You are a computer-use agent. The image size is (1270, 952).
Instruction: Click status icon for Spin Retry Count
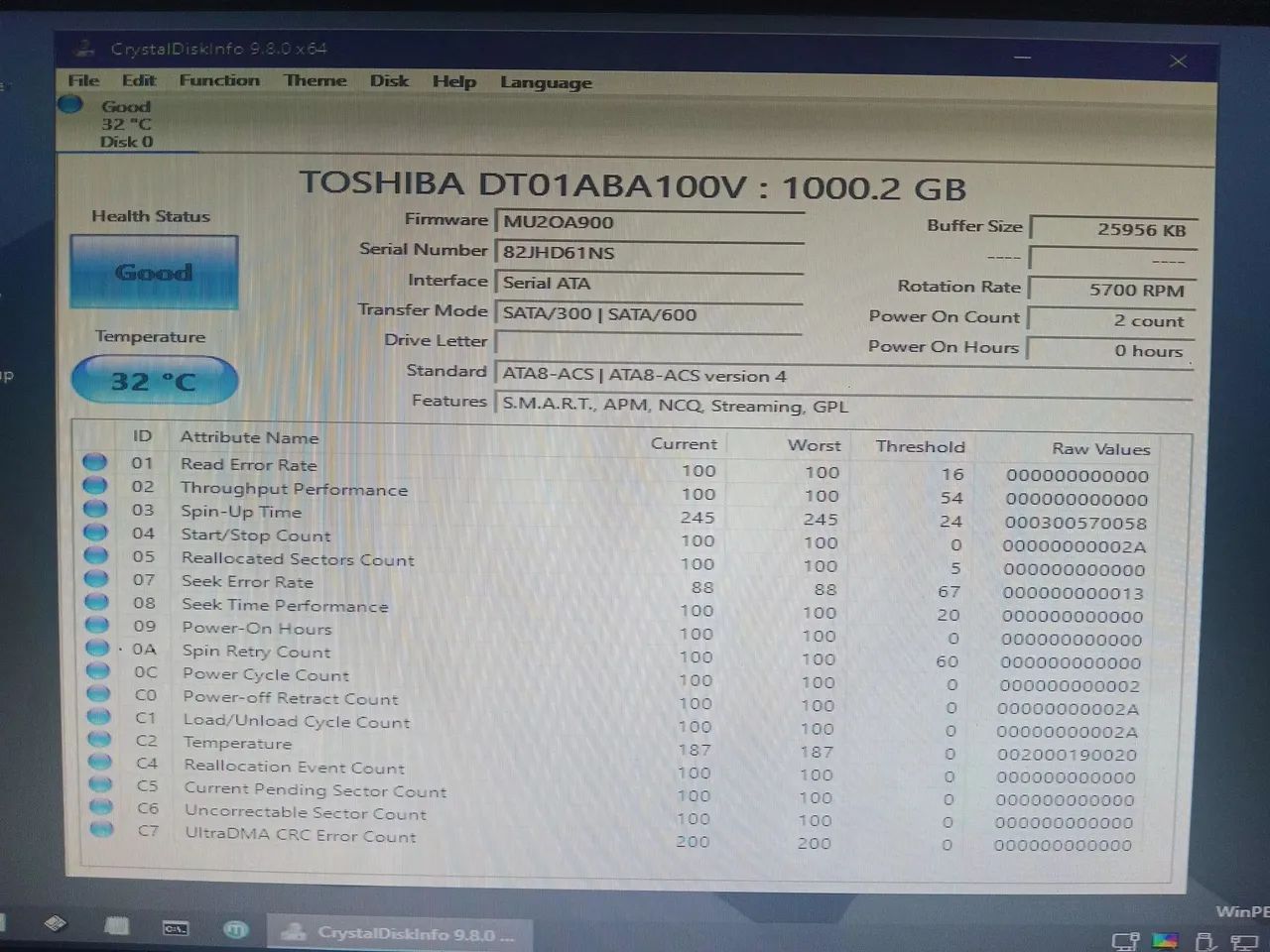tap(97, 648)
